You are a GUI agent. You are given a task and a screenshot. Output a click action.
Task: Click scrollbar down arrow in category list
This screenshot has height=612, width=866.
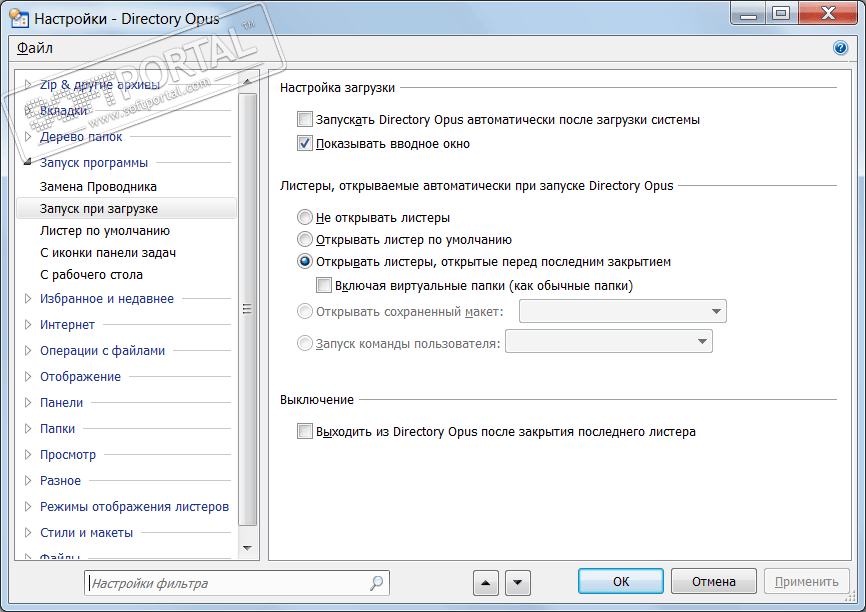[x=247, y=548]
